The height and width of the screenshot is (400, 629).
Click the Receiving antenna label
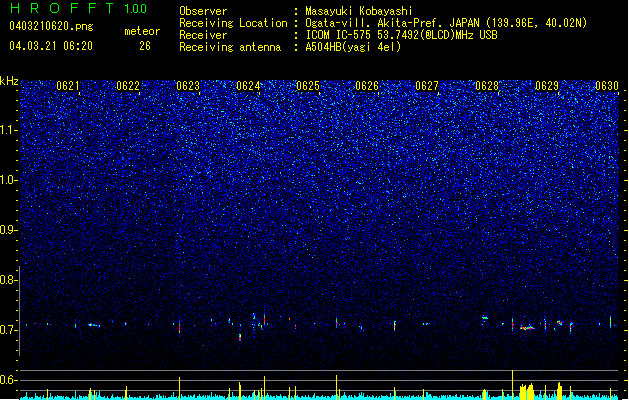click(x=230, y=47)
